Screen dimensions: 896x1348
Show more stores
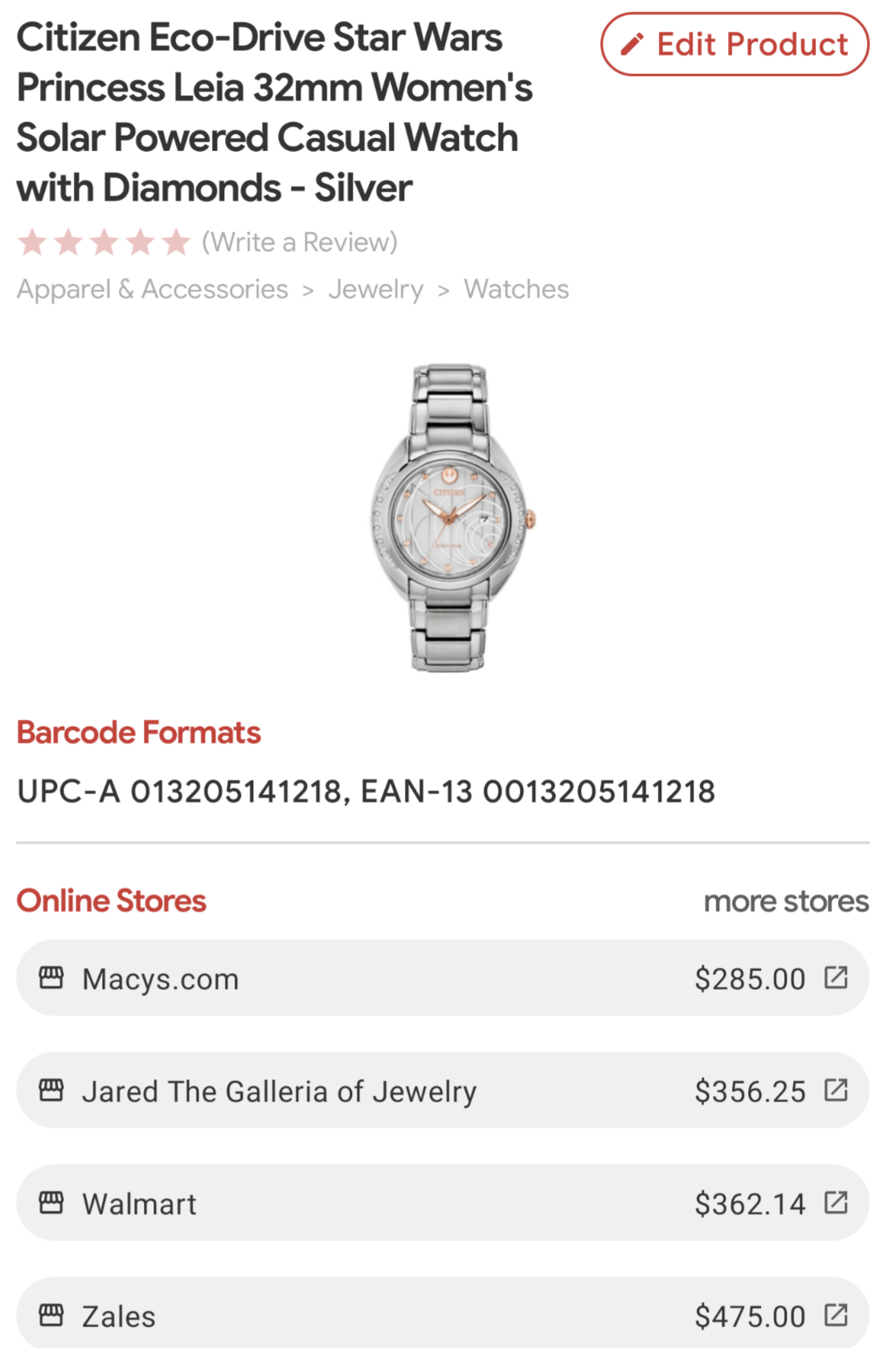(786, 901)
